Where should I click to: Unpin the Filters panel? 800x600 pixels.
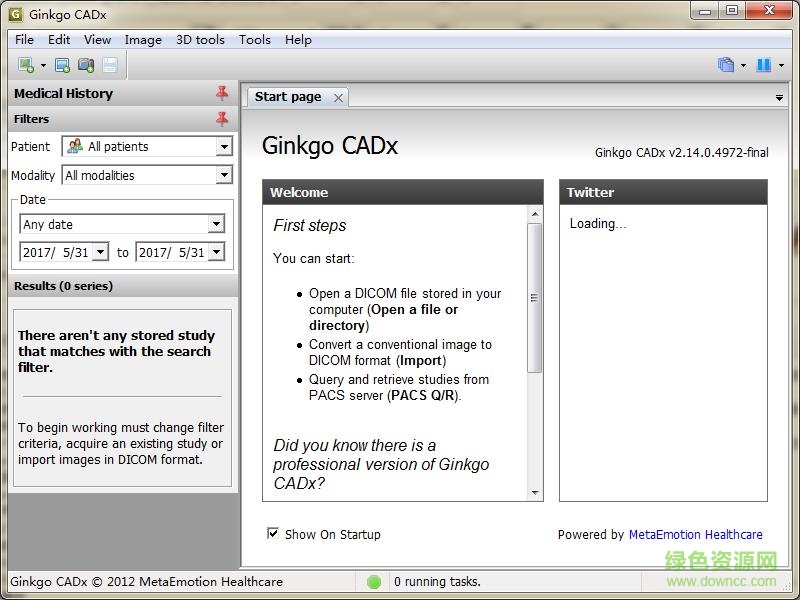point(220,119)
